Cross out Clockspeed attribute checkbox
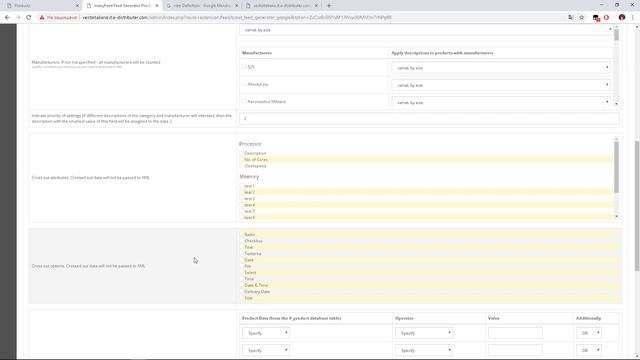The width and height of the screenshot is (640, 360). [242, 166]
